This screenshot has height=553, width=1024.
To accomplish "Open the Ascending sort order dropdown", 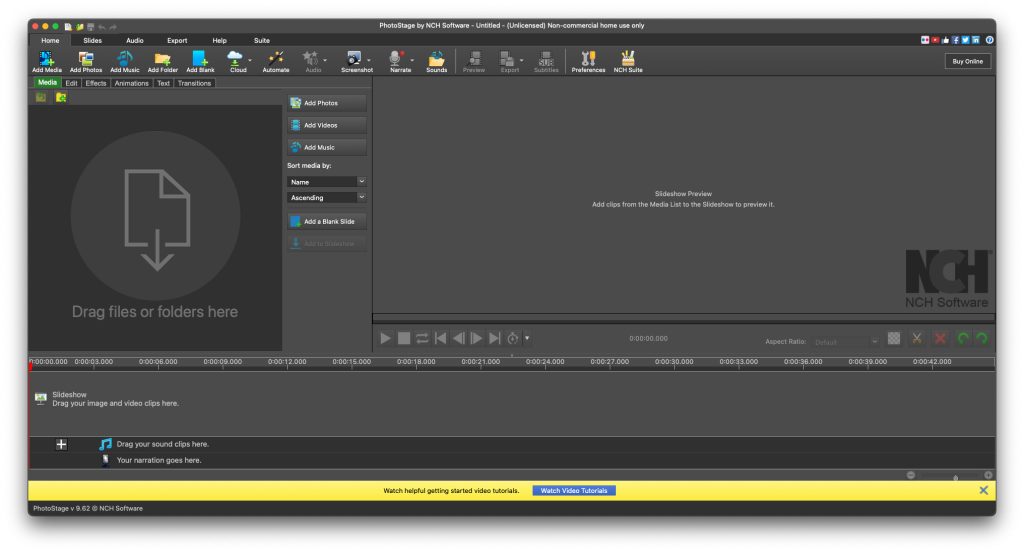I will (x=327, y=198).
